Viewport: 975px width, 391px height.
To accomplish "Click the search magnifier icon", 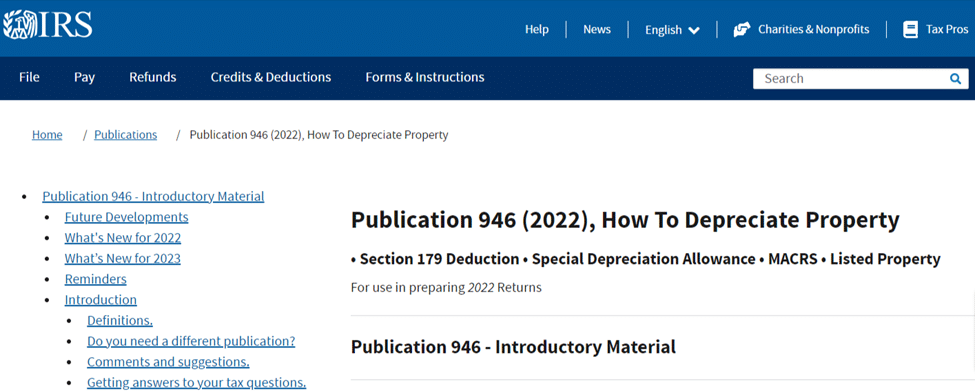I will pos(955,78).
